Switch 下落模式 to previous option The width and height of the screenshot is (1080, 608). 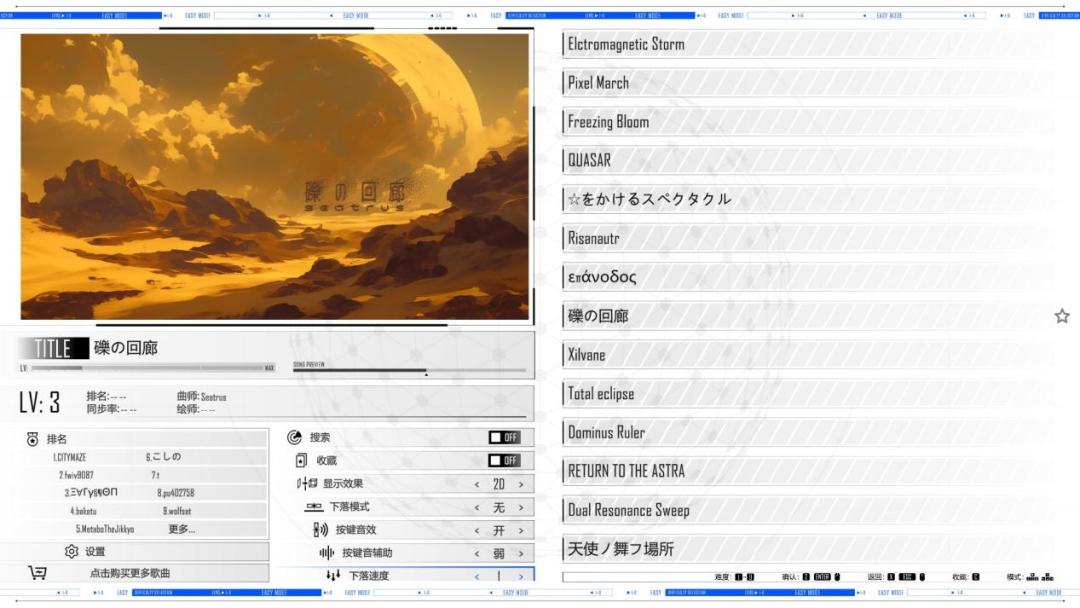tap(477, 507)
